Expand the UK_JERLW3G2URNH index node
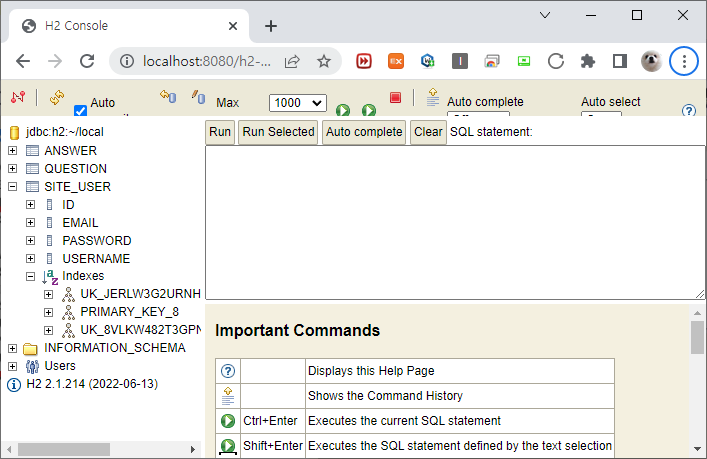 (48, 294)
